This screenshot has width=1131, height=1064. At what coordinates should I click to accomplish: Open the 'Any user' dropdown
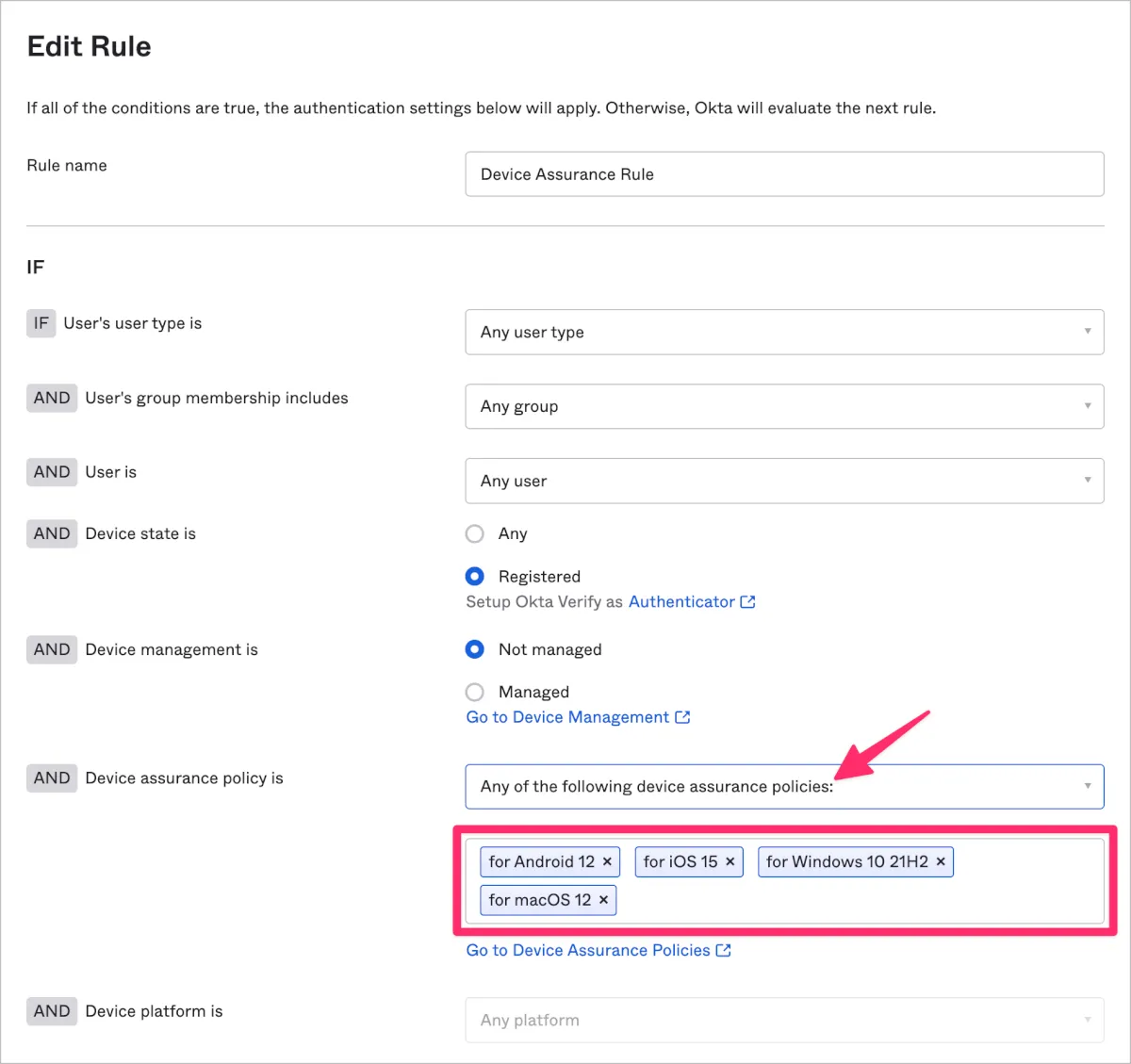point(784,481)
